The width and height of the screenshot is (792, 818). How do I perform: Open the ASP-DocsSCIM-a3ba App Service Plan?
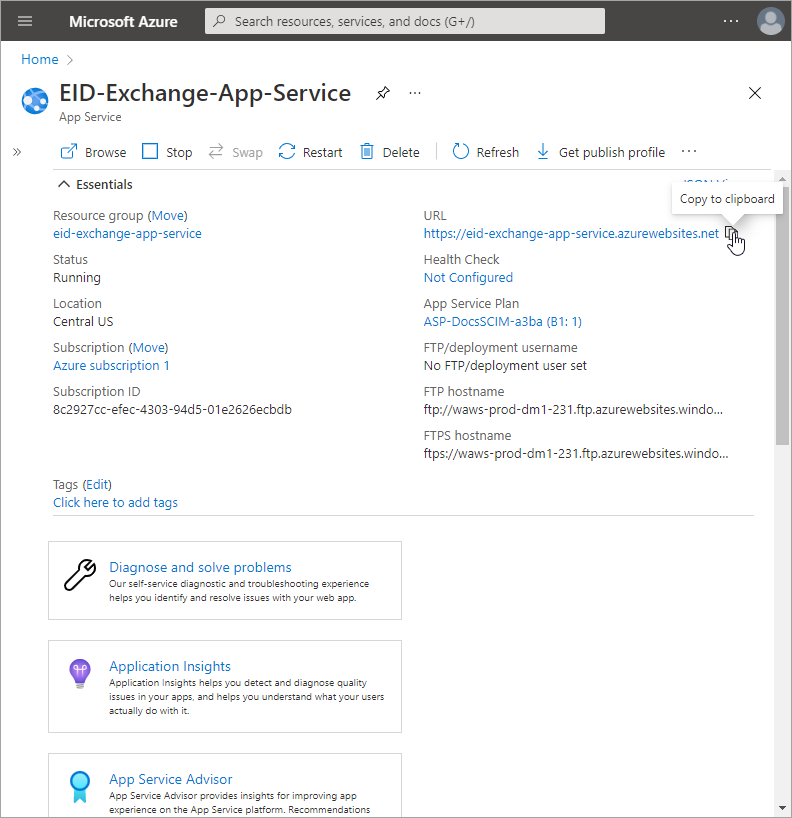[x=502, y=321]
